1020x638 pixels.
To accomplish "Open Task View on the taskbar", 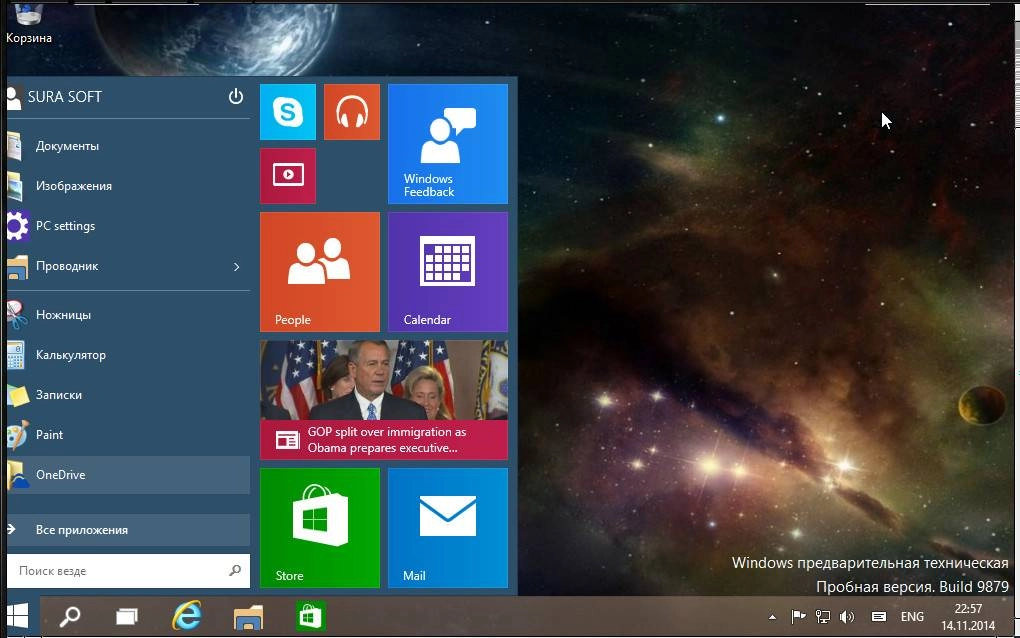I will [x=127, y=616].
